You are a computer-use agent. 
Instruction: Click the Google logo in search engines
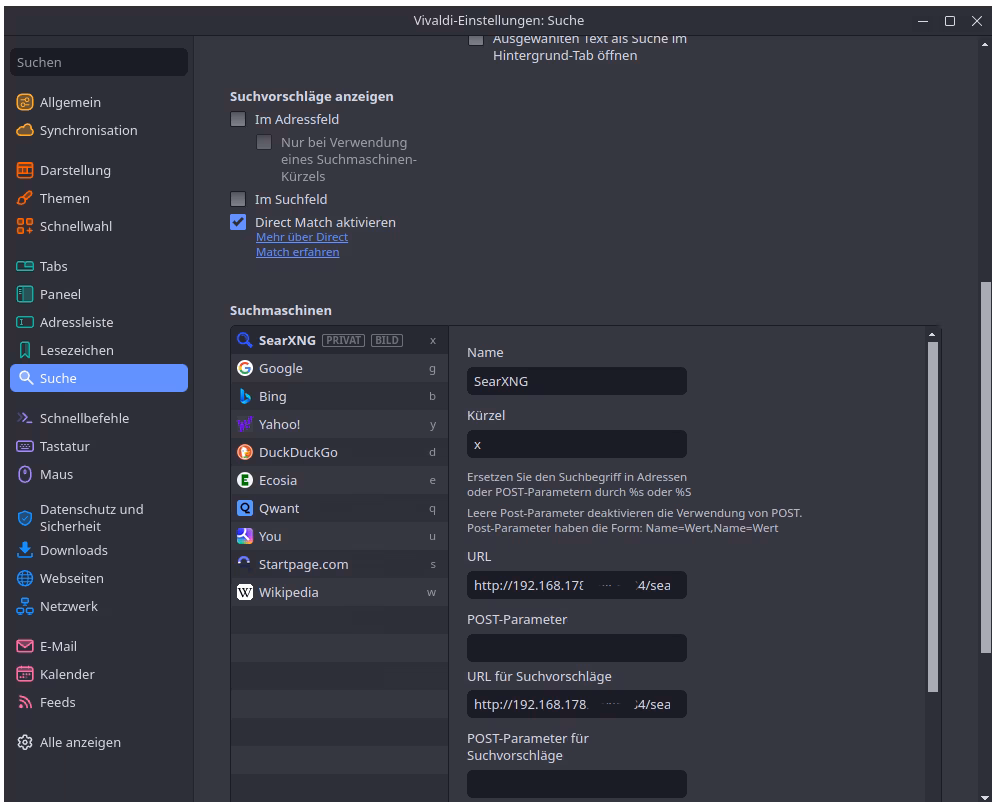pyautogui.click(x=244, y=368)
